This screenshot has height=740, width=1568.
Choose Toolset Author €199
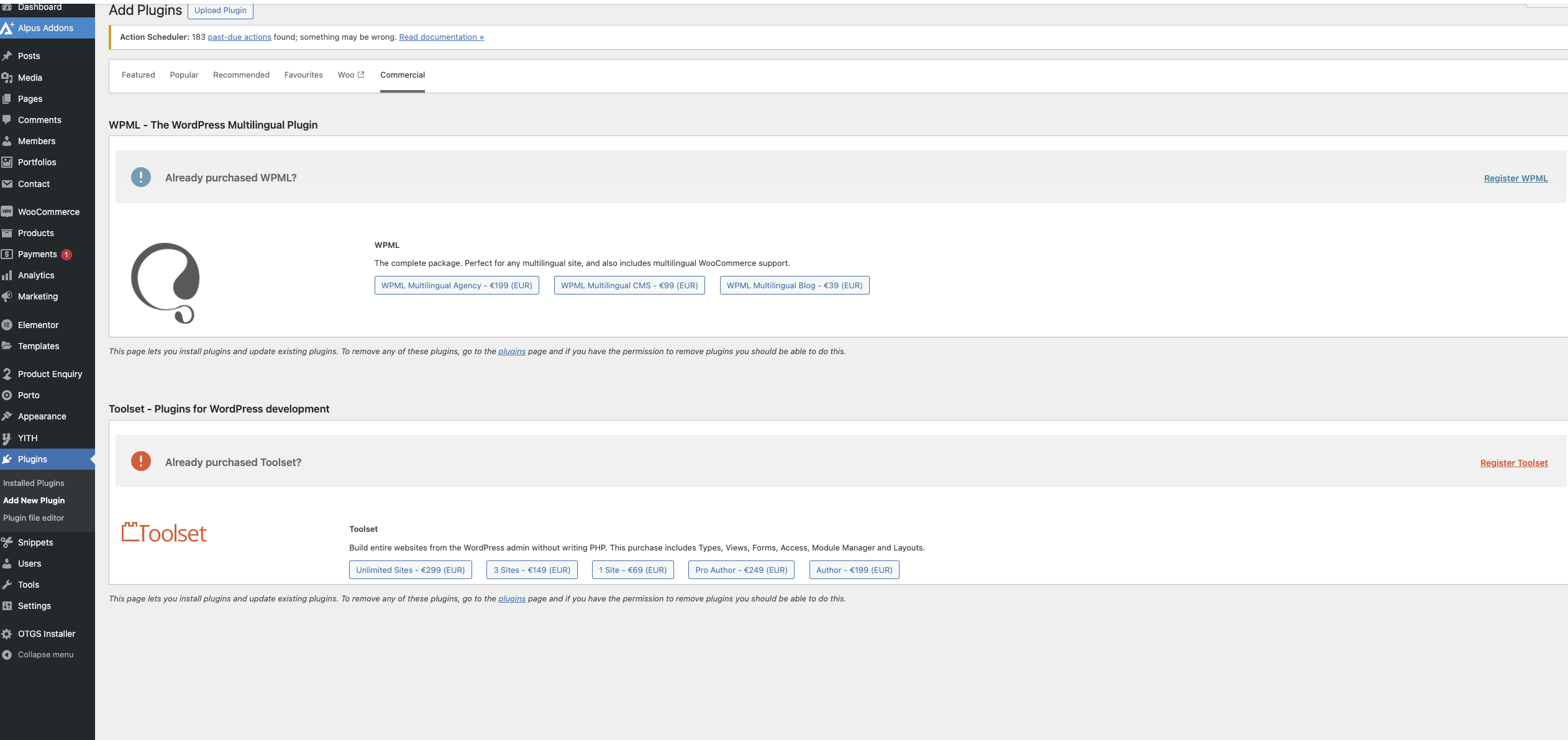tap(854, 570)
